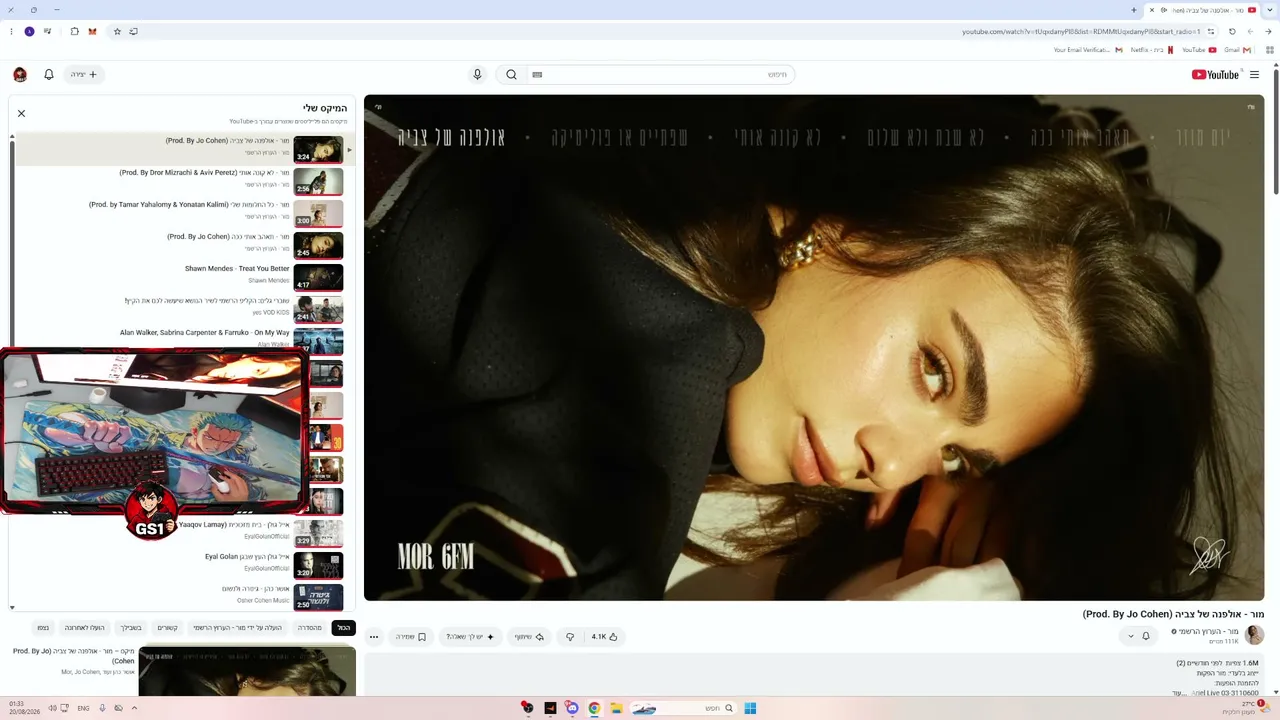Go to YouTube home via the logo
The image size is (1280, 720).
pos(1216,74)
